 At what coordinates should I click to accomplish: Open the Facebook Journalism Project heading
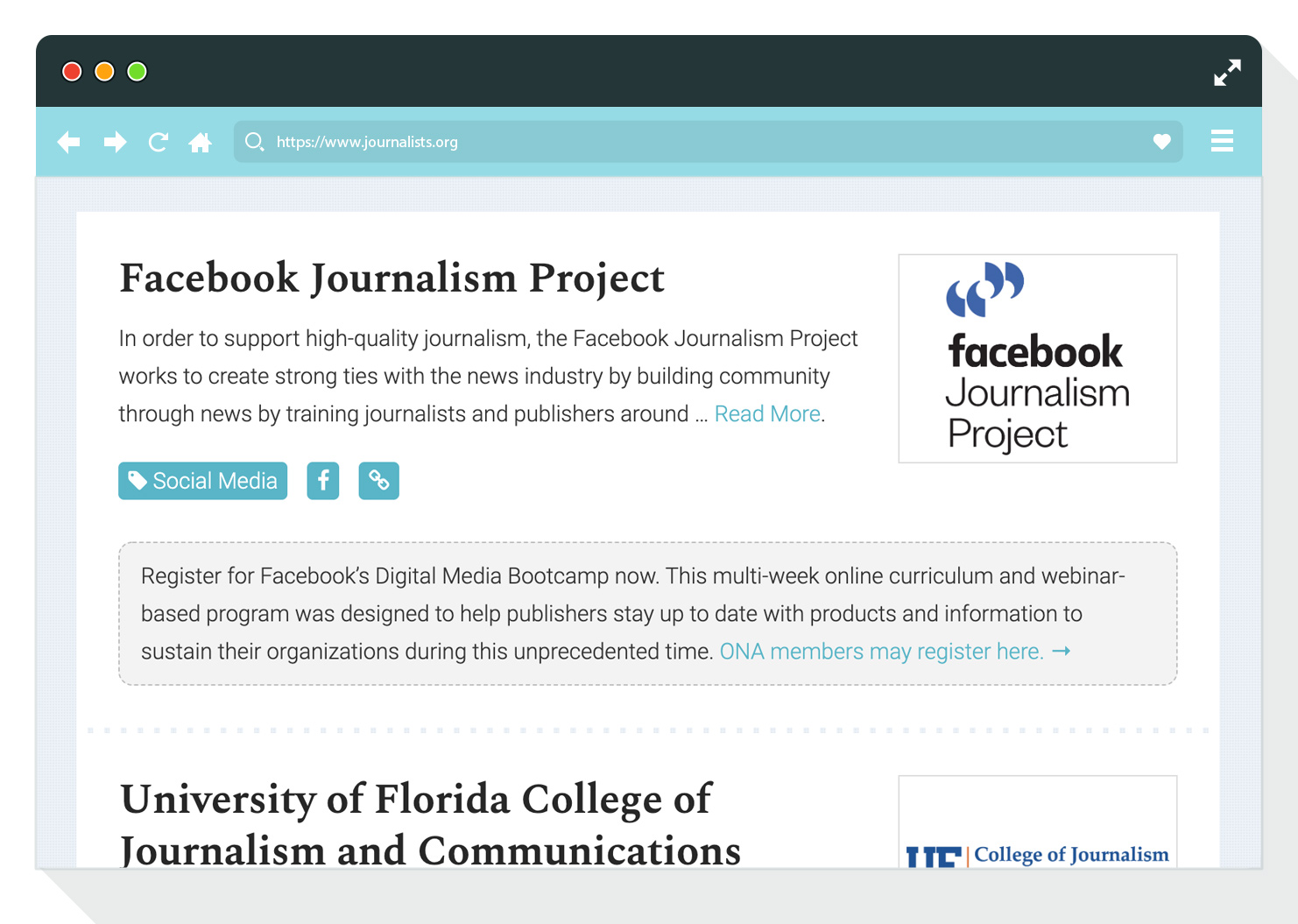392,279
